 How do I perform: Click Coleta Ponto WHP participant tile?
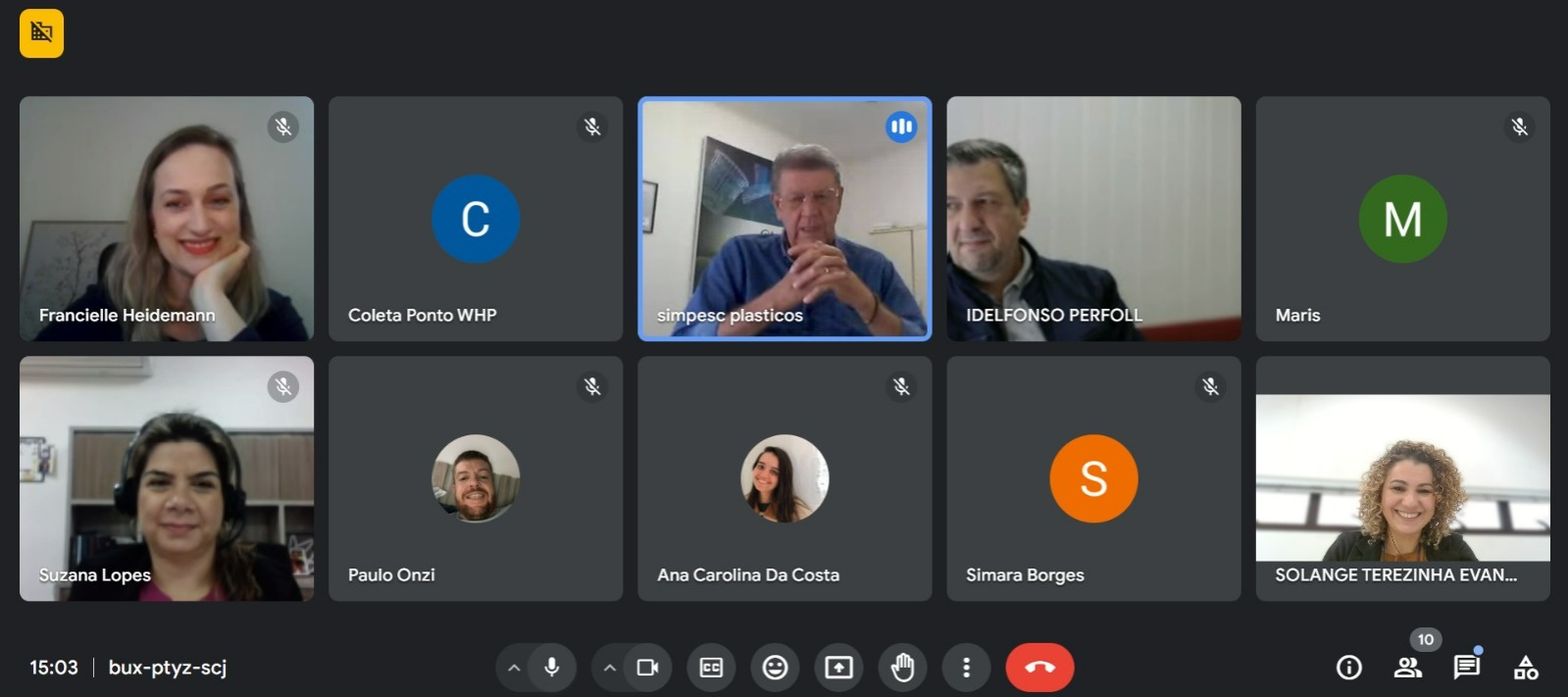[476, 219]
